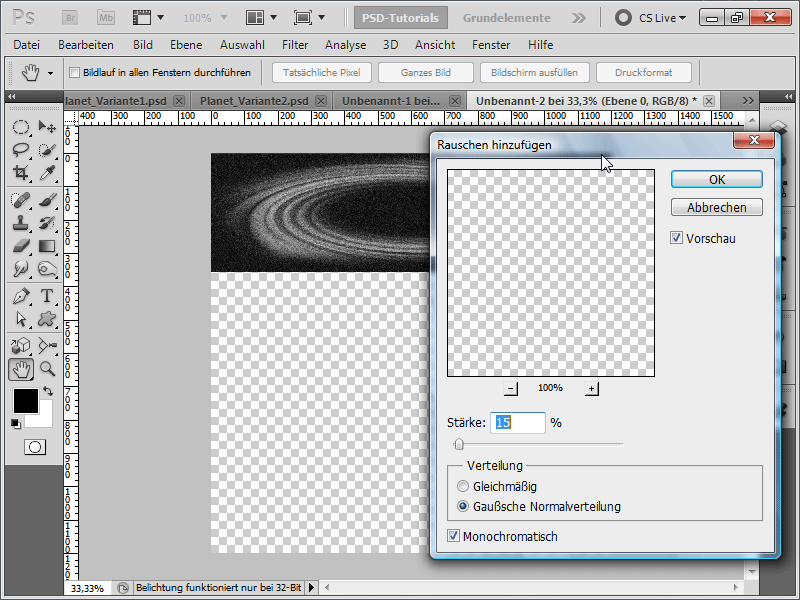This screenshot has height=600, width=800.
Task: Select the Sponge tool
Action: (x=47, y=269)
